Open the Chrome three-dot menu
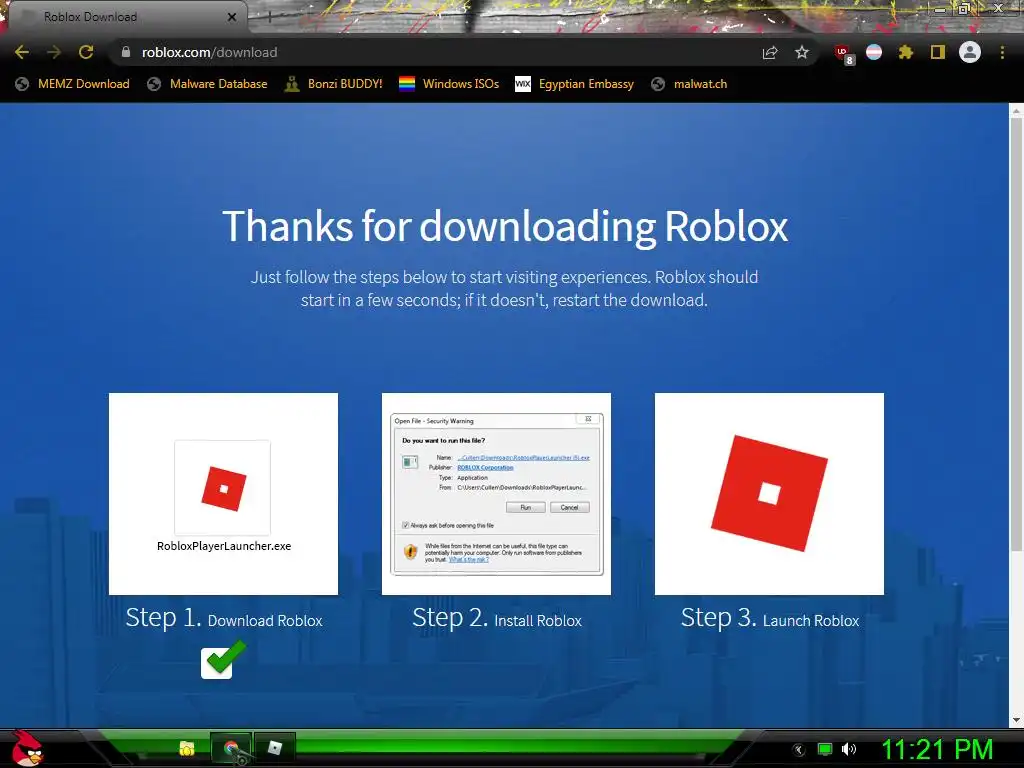 click(1002, 52)
